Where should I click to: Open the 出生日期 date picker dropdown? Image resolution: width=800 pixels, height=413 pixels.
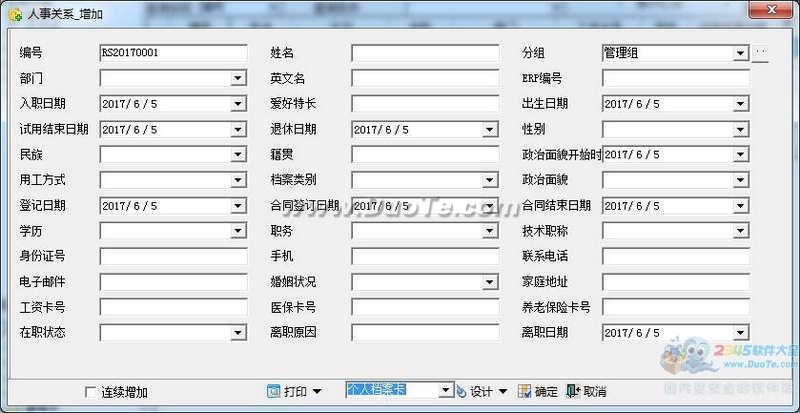pyautogui.click(x=740, y=103)
